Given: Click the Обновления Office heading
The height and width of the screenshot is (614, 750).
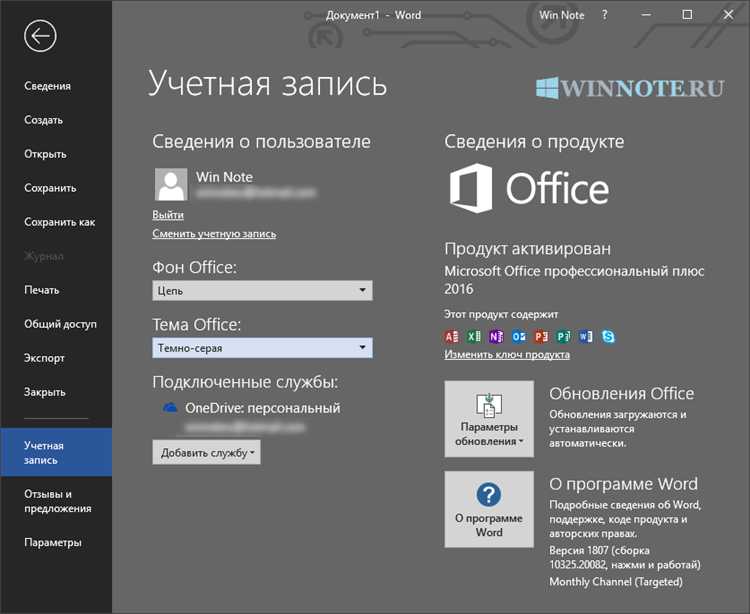Looking at the screenshot, I should point(621,394).
